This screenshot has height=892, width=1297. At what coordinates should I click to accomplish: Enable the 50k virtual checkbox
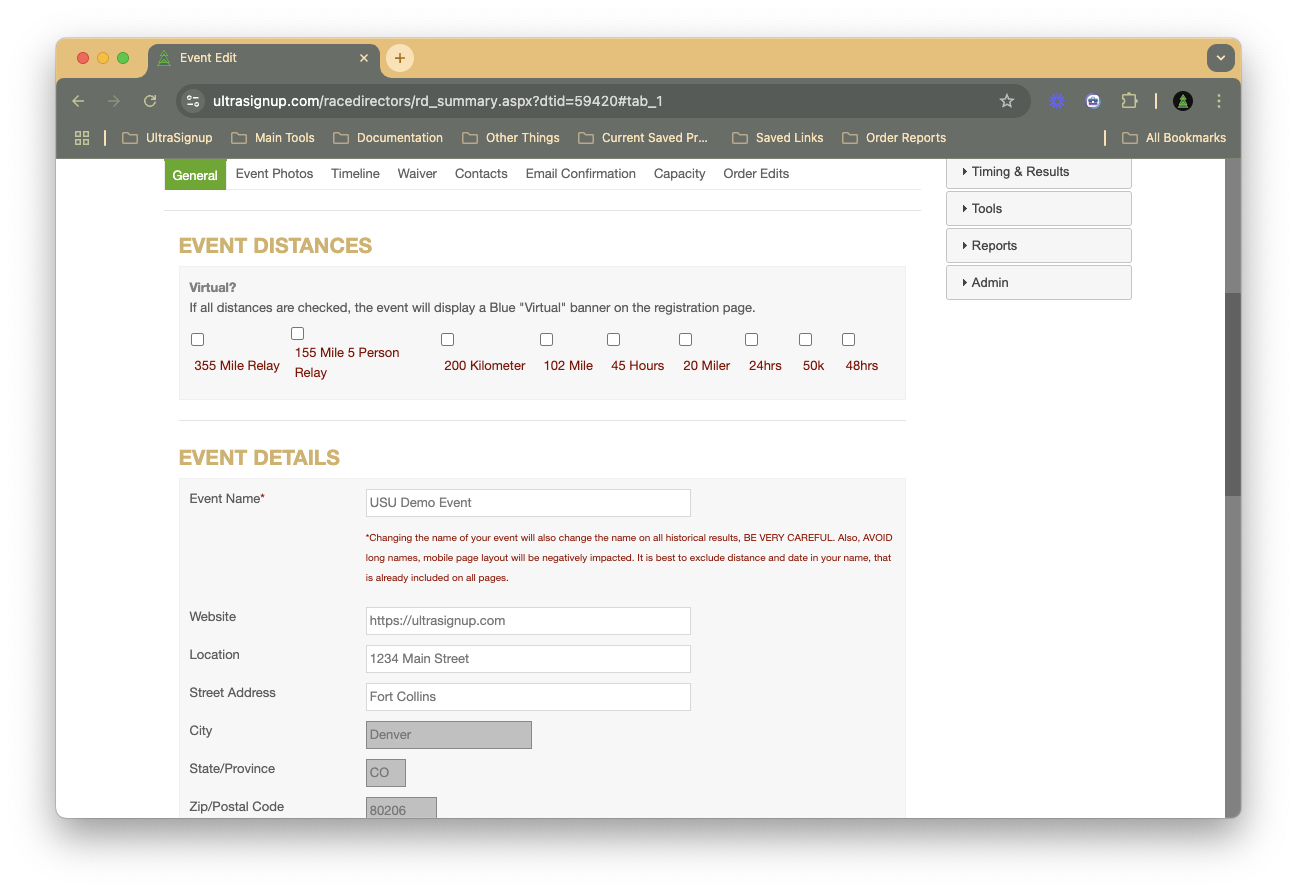(805, 340)
